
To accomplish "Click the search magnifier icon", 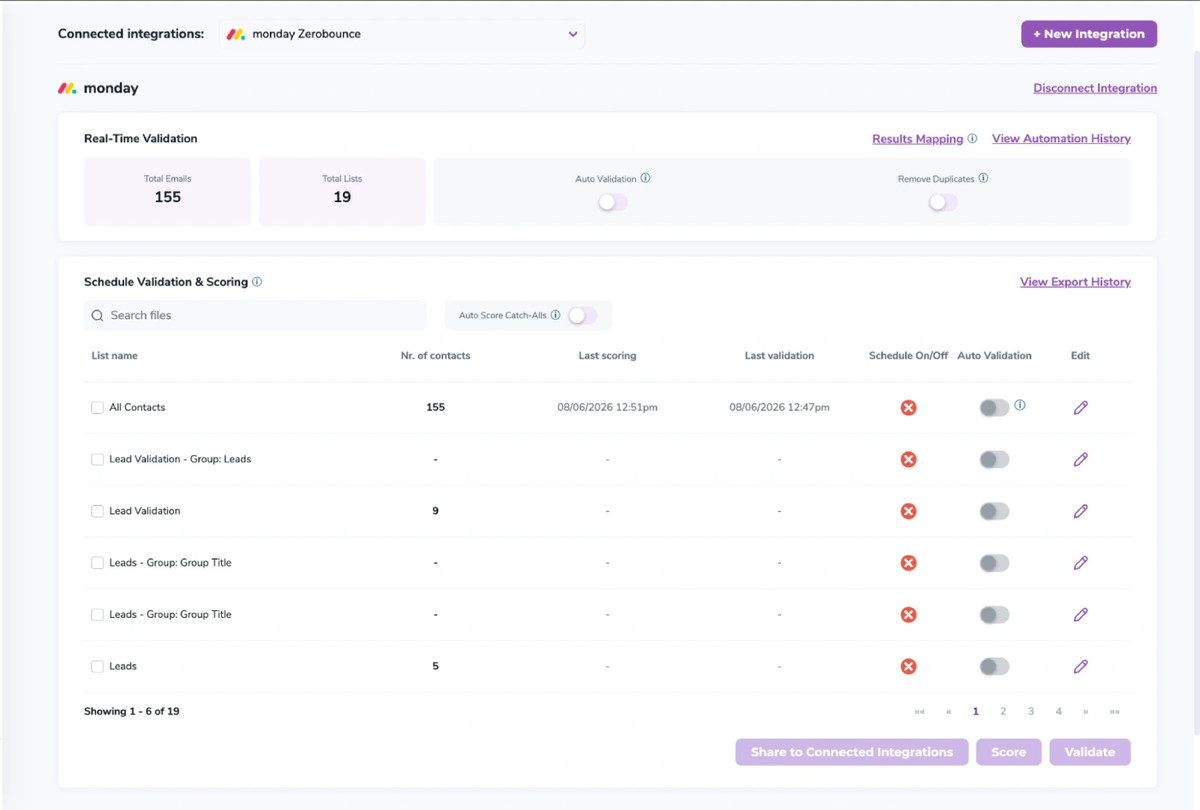I will click(x=97, y=316).
